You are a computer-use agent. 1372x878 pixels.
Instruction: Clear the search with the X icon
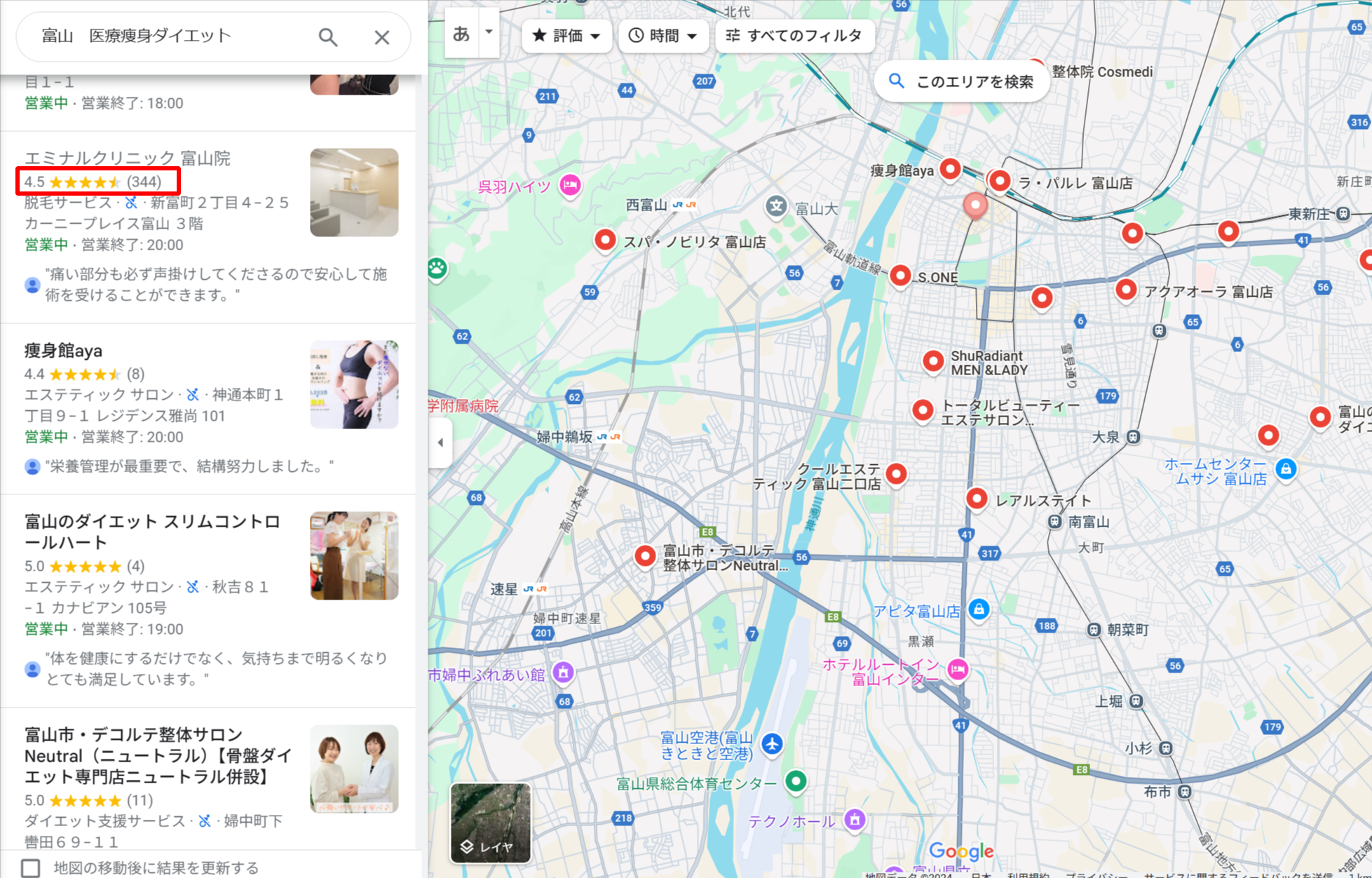point(381,37)
